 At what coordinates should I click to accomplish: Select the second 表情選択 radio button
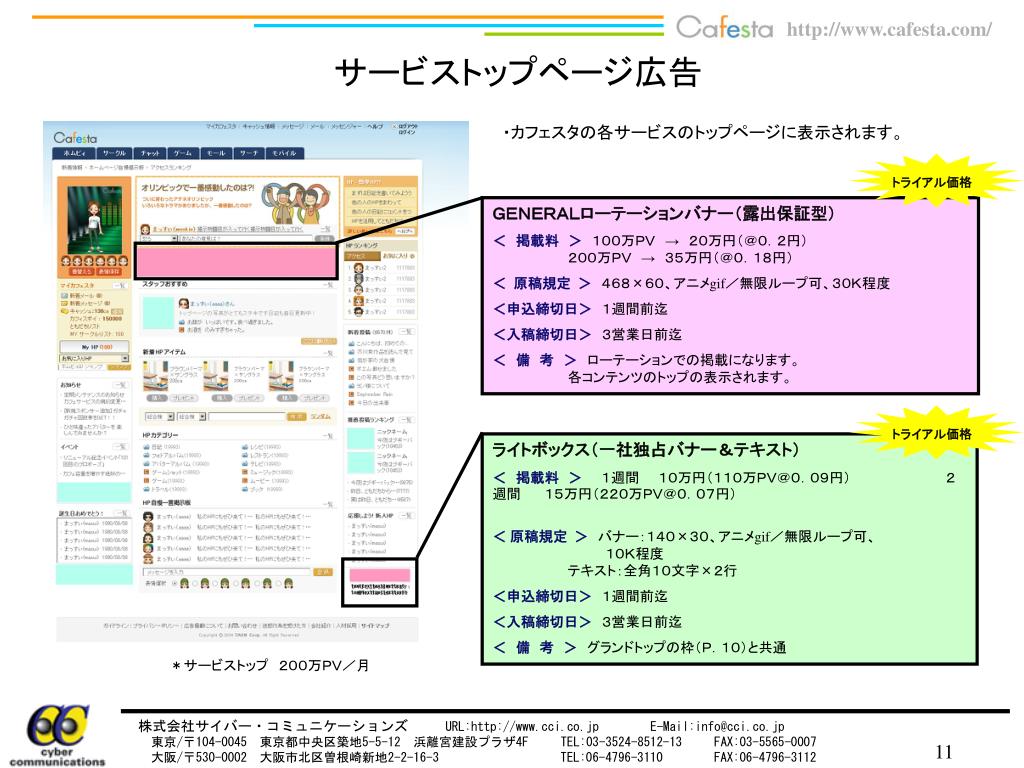[195, 583]
